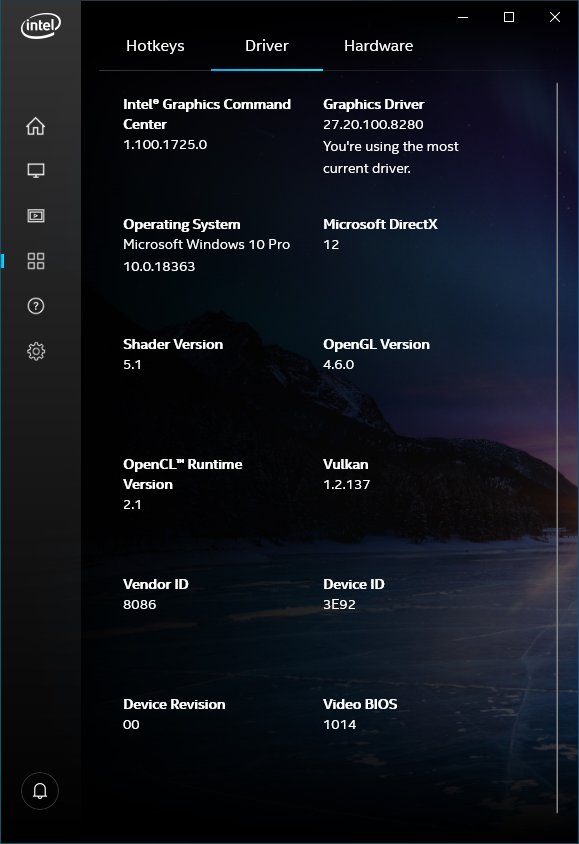Click the 'Vulkan' heading

pos(345,465)
